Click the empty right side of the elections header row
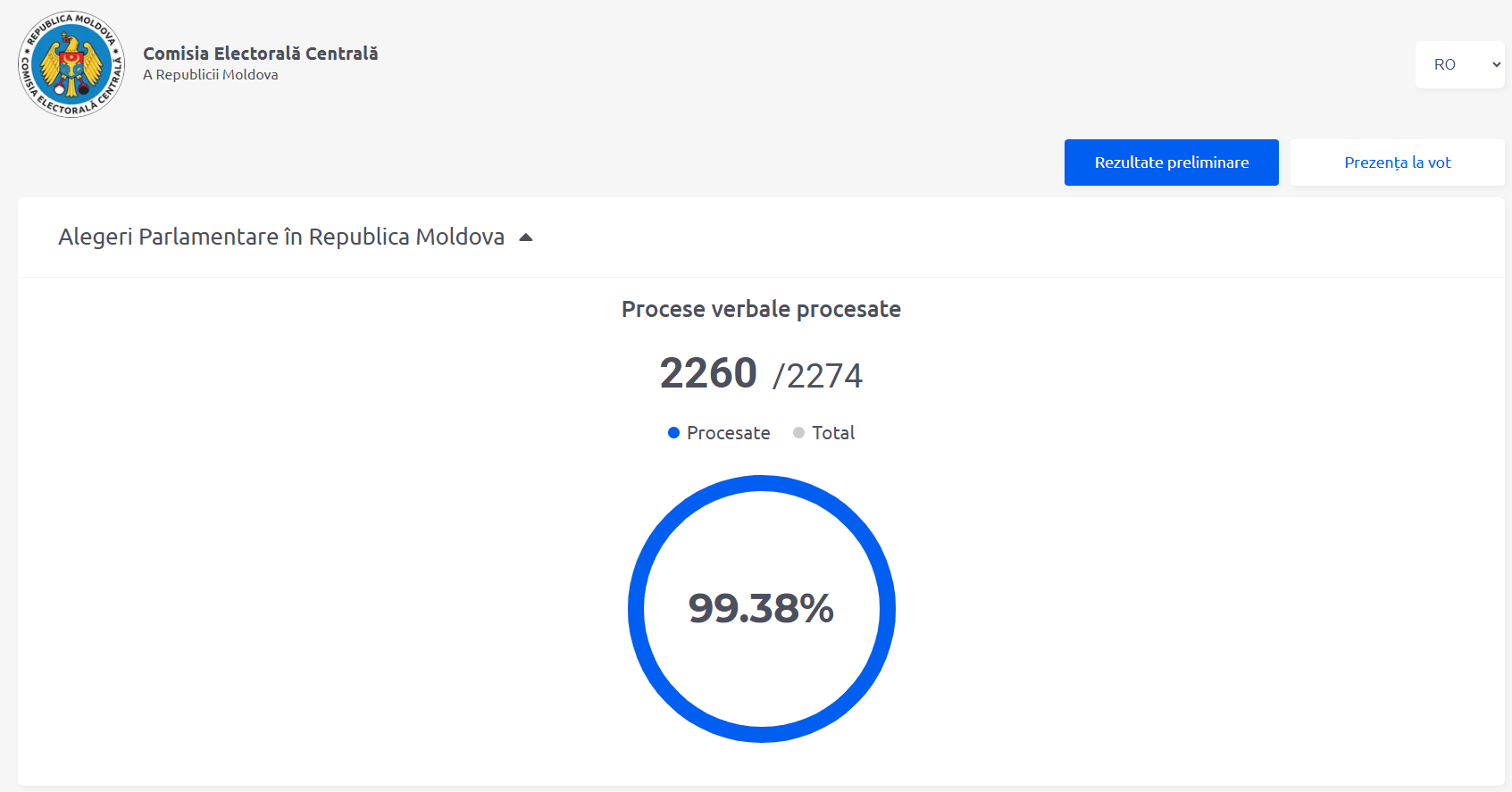Screen dimensions: 1512x792 (1072, 238)
